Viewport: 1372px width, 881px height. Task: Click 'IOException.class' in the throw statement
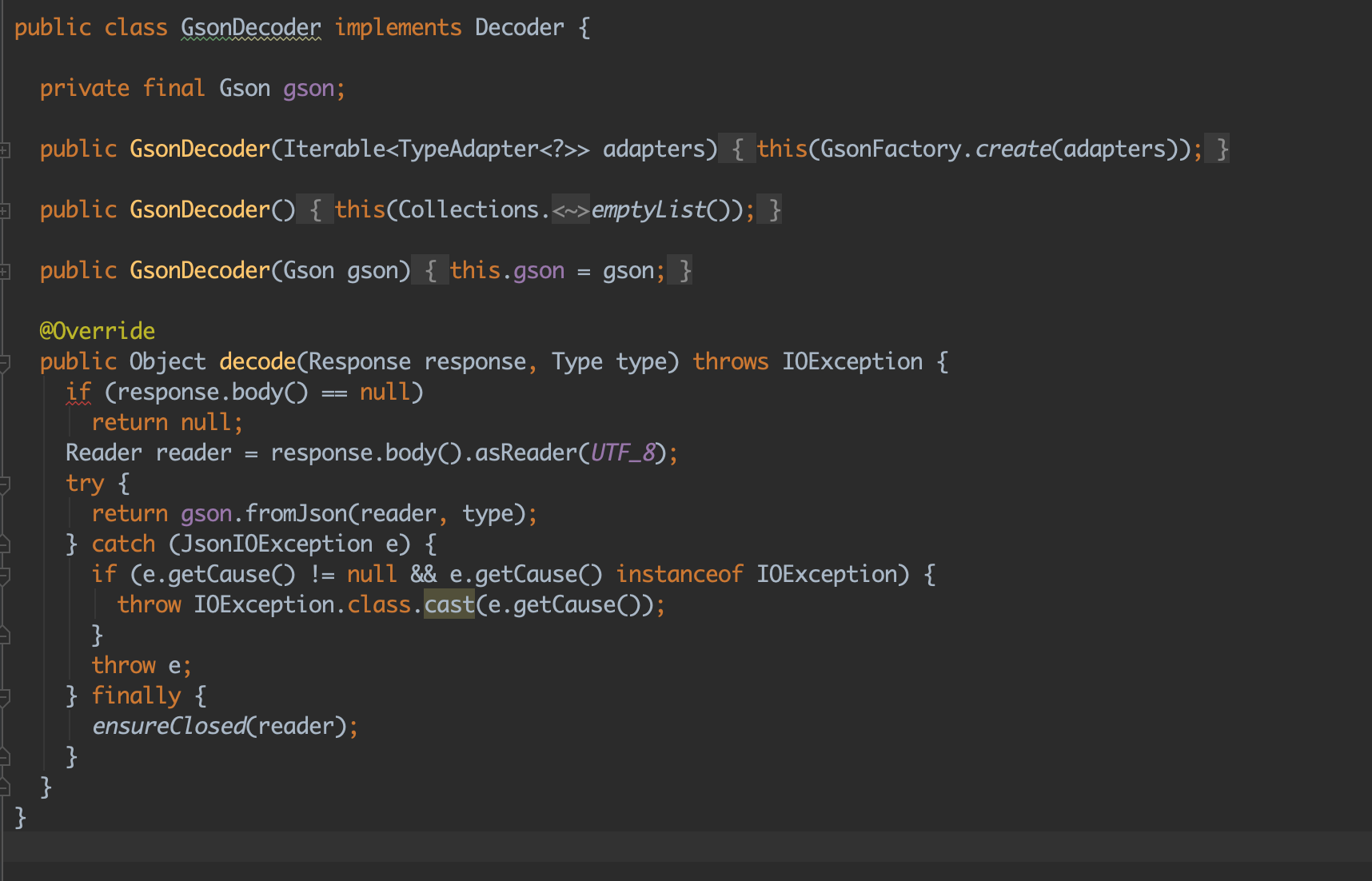coord(302,605)
